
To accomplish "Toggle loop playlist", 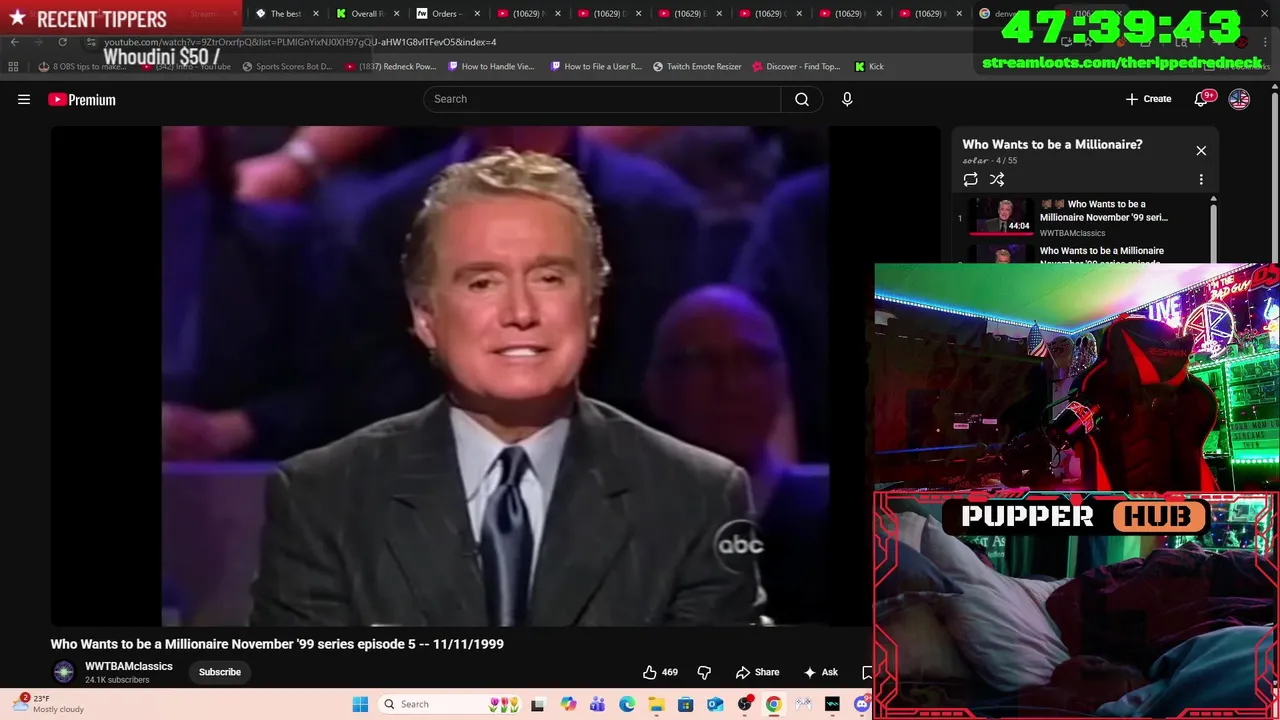I will [x=970, y=180].
